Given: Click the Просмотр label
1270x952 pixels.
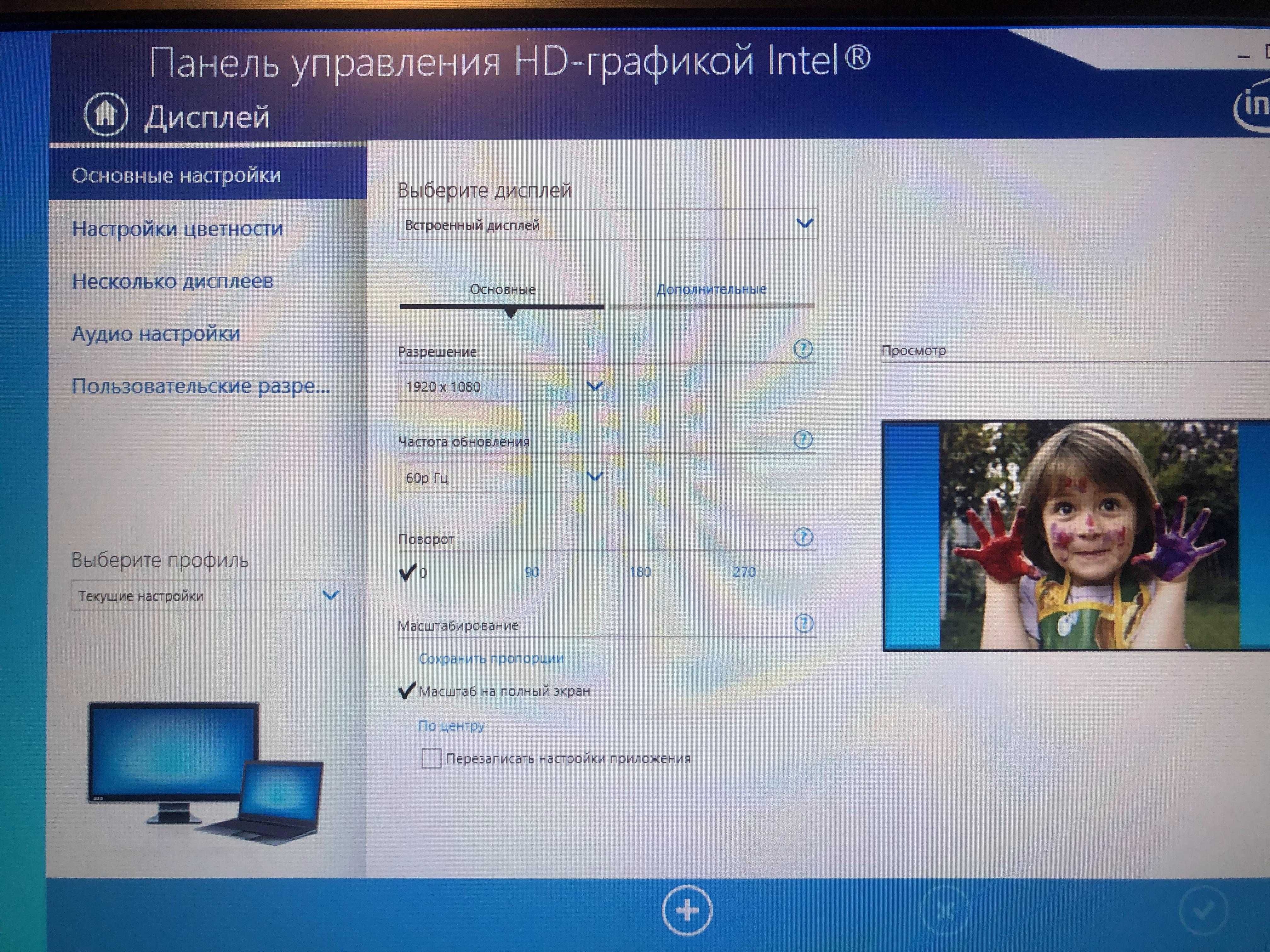Looking at the screenshot, I should coord(913,350).
